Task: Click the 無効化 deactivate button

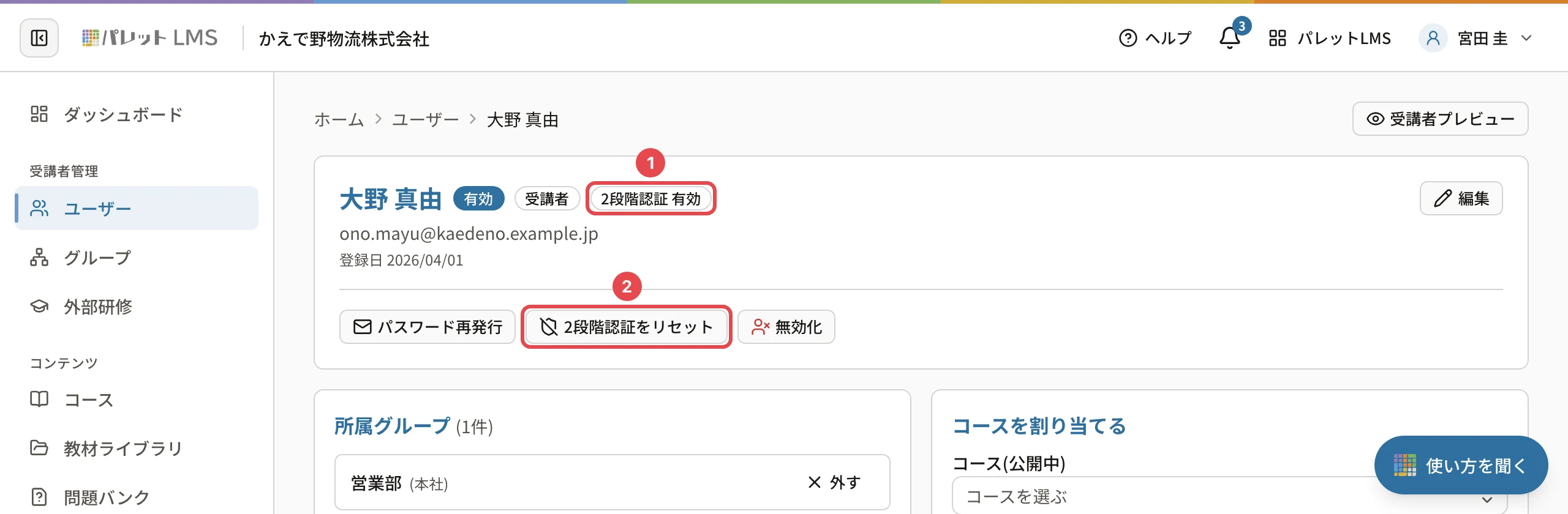Action: (786, 327)
